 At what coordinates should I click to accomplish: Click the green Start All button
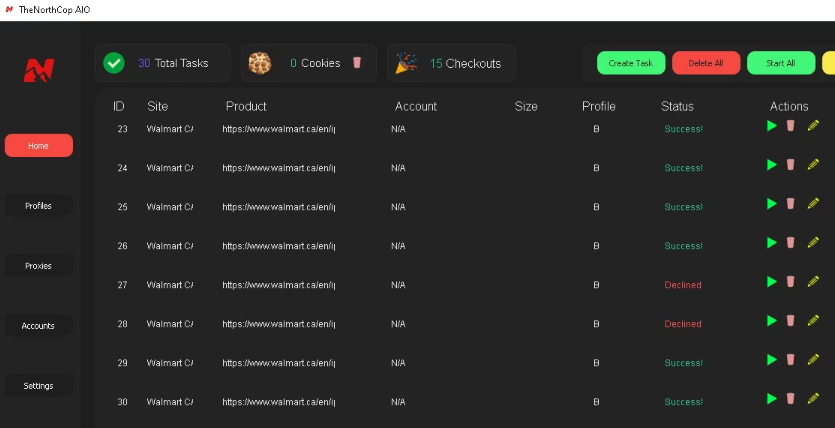(x=781, y=63)
